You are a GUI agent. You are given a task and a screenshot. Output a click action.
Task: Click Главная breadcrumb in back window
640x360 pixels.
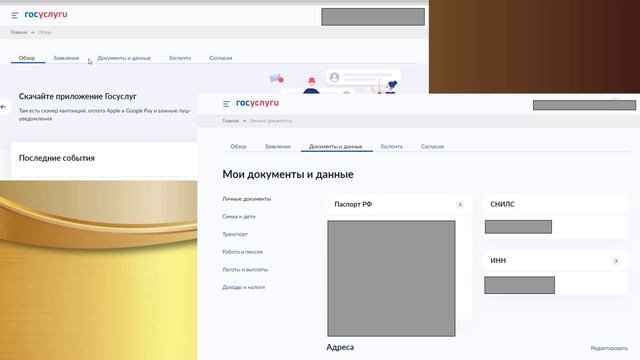19,32
